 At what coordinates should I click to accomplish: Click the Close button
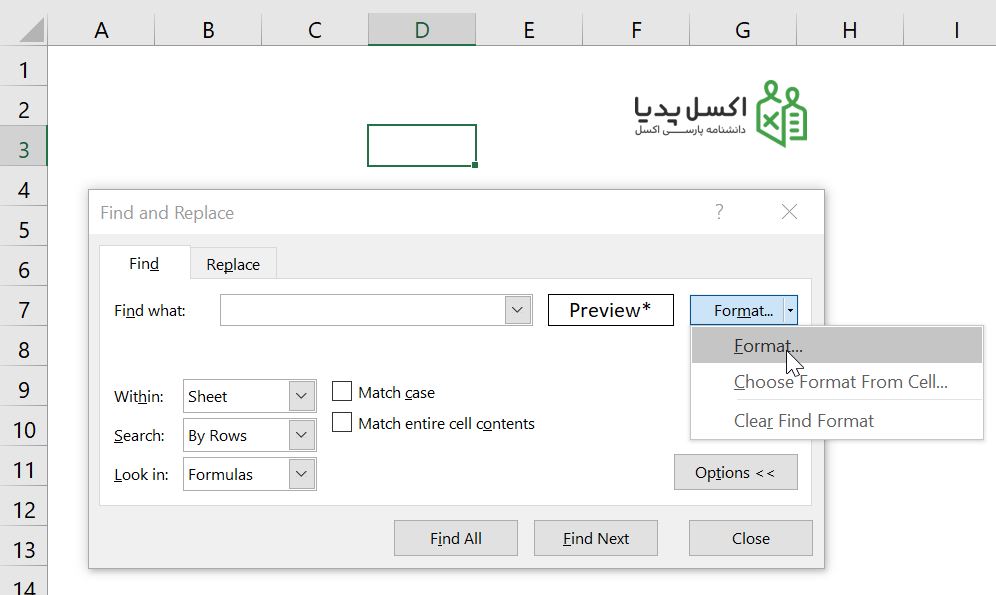pyautogui.click(x=751, y=538)
